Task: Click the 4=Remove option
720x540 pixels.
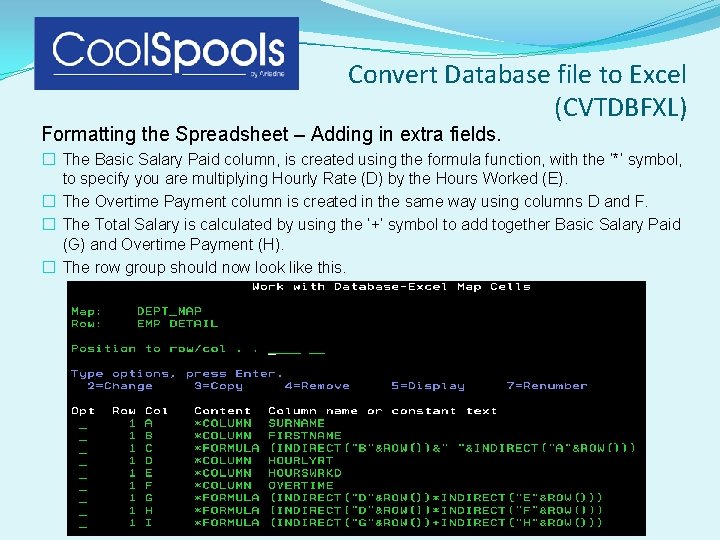Action: [317, 386]
